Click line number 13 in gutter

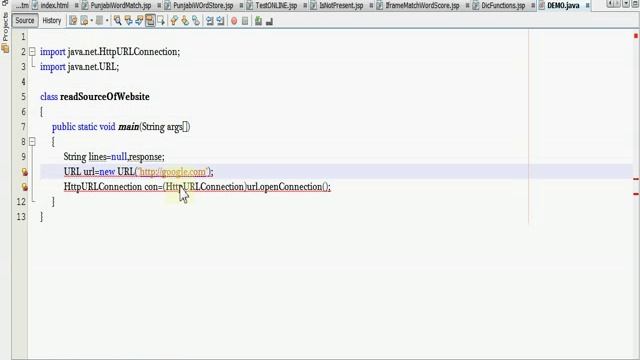click(21, 217)
